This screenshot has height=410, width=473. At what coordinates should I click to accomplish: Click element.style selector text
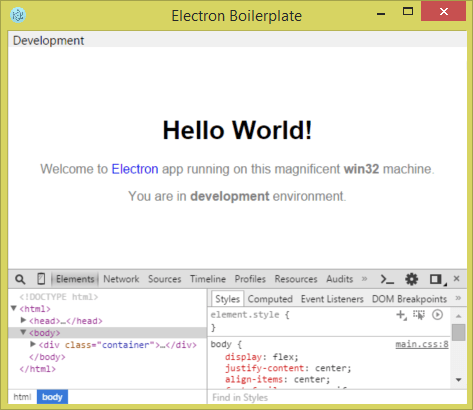click(x=245, y=314)
